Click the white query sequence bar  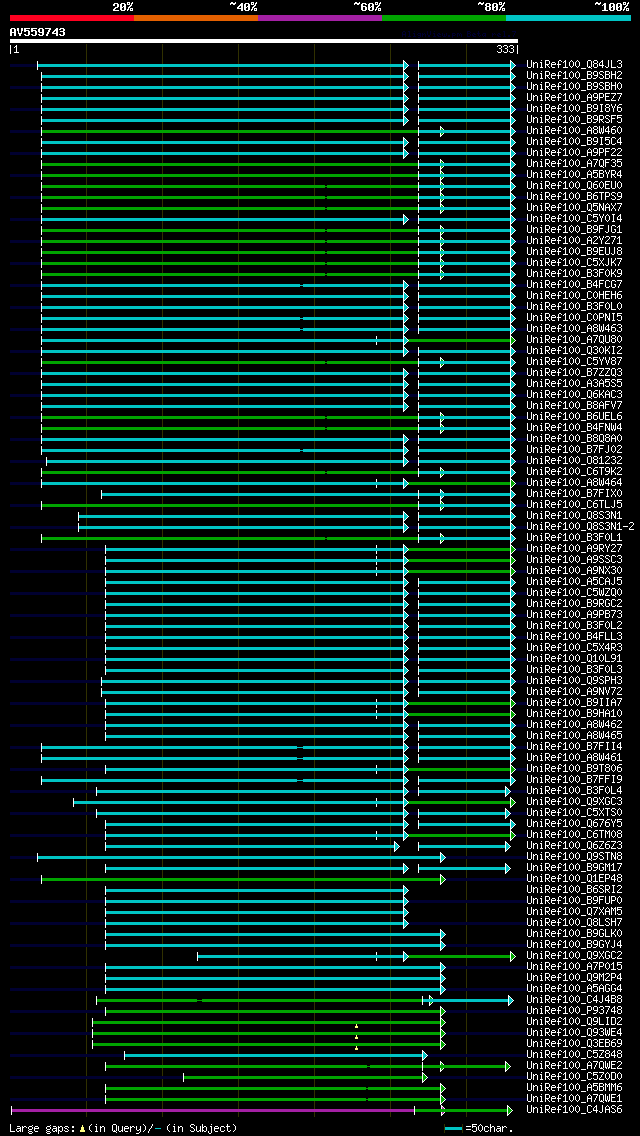(264, 41)
